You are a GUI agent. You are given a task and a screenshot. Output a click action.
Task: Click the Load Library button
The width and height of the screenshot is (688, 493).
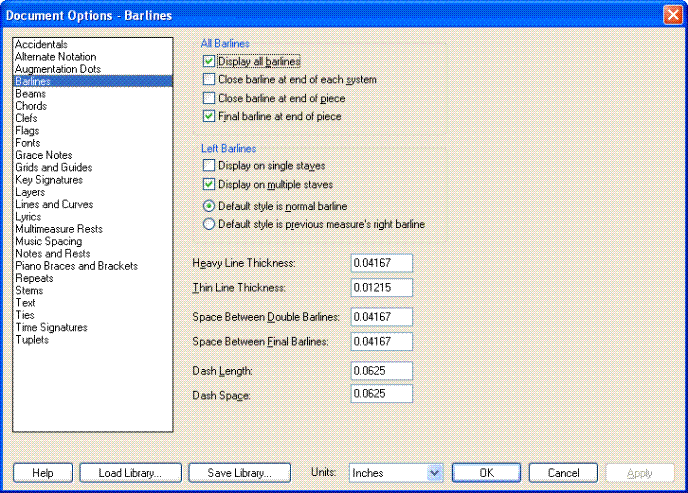tap(131, 473)
